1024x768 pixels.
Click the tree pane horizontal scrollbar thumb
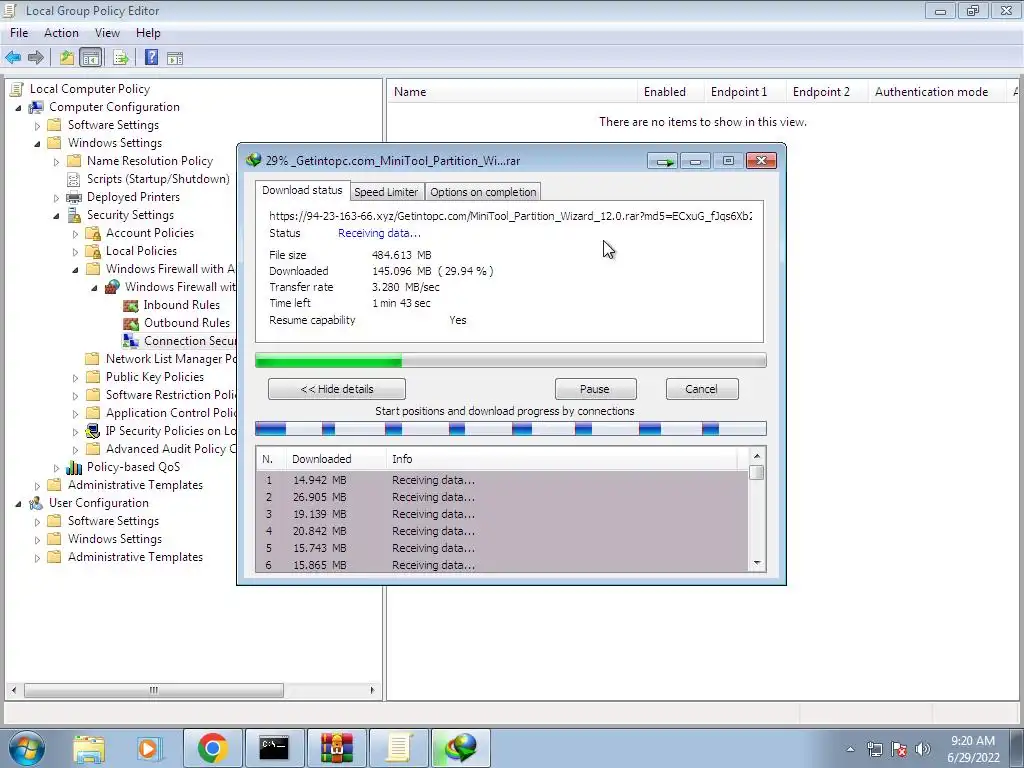154,690
